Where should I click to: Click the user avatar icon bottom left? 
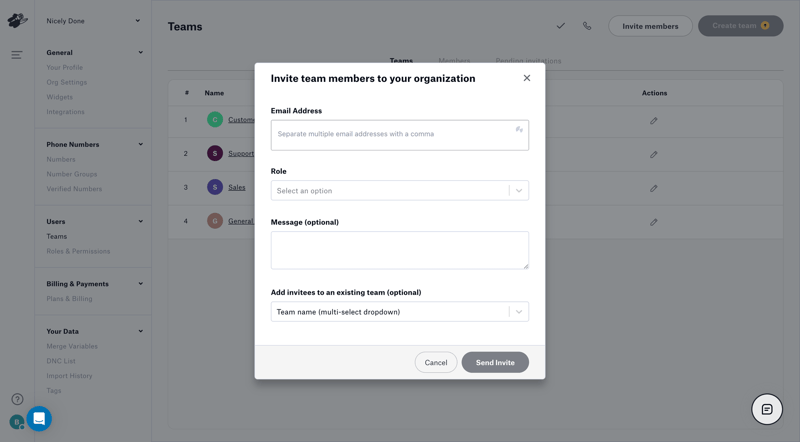16,422
